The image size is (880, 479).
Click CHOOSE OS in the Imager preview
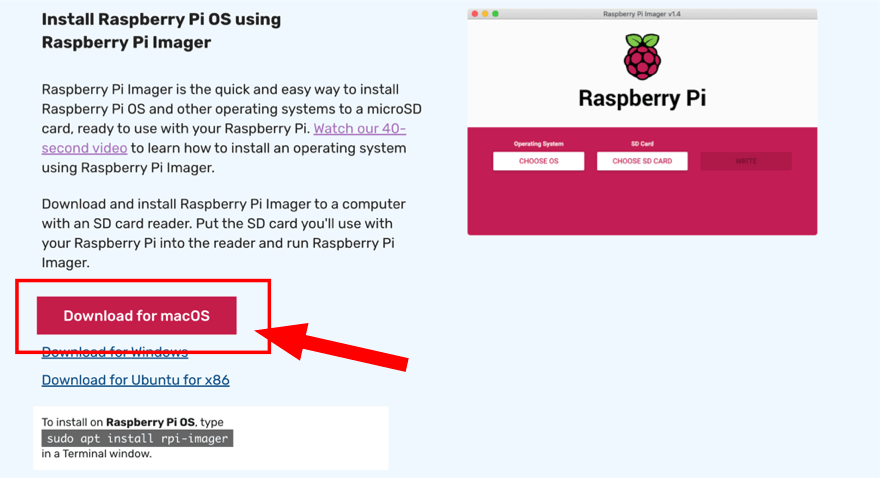[538, 161]
